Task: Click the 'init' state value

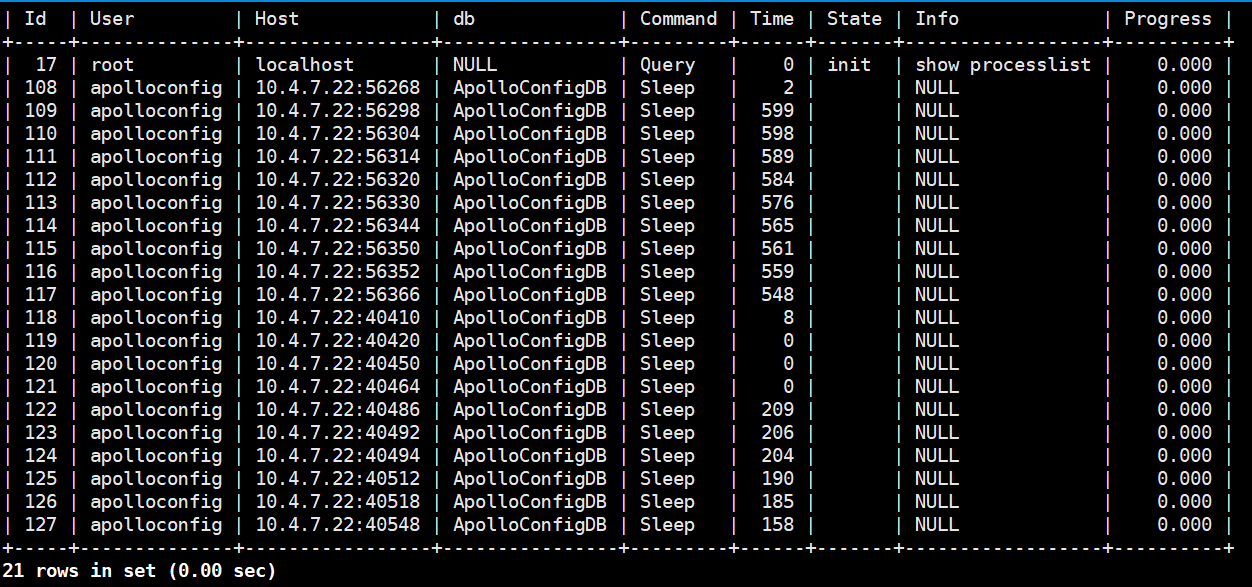Action: (x=849, y=65)
